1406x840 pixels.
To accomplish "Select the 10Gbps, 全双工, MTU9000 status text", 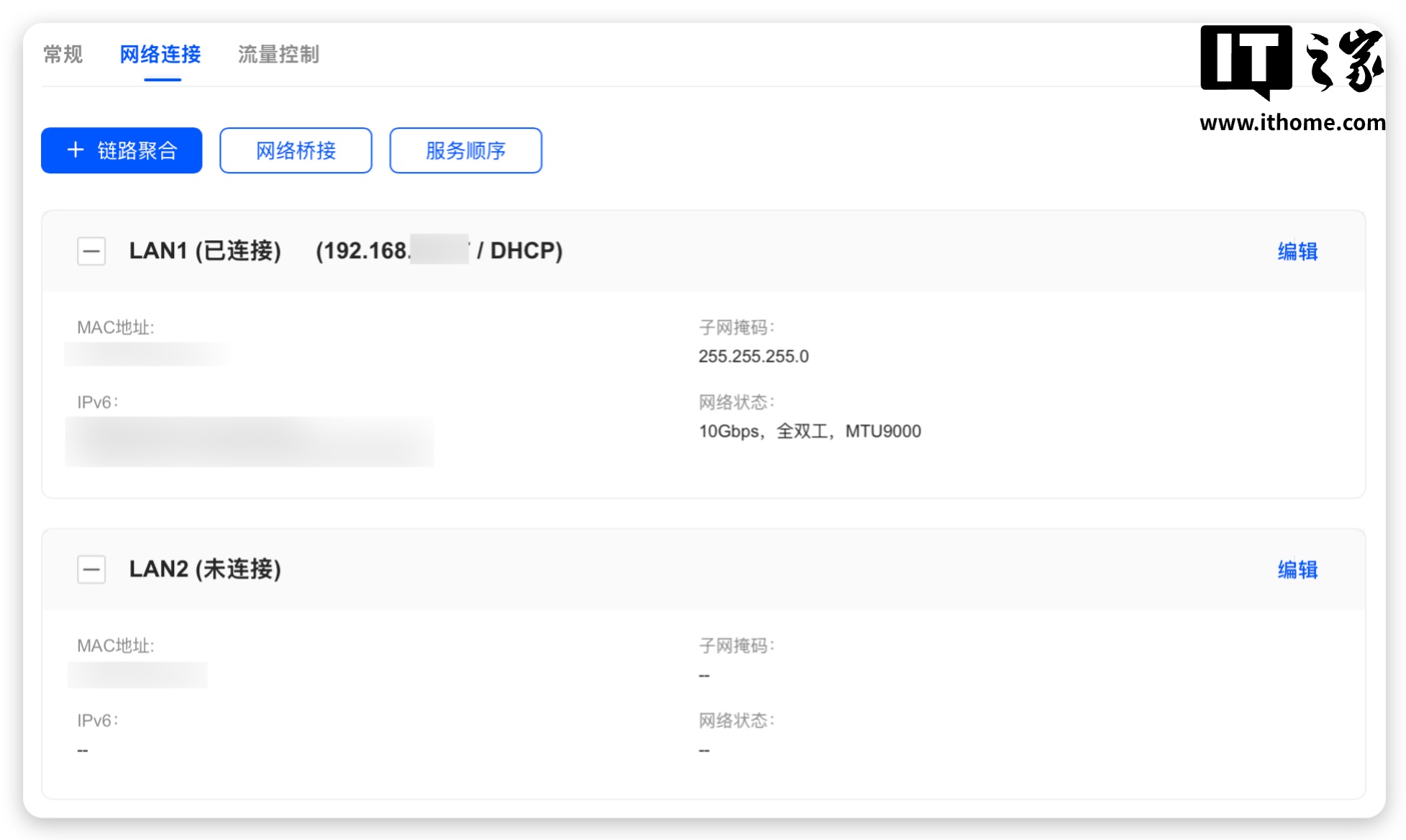I will (810, 431).
